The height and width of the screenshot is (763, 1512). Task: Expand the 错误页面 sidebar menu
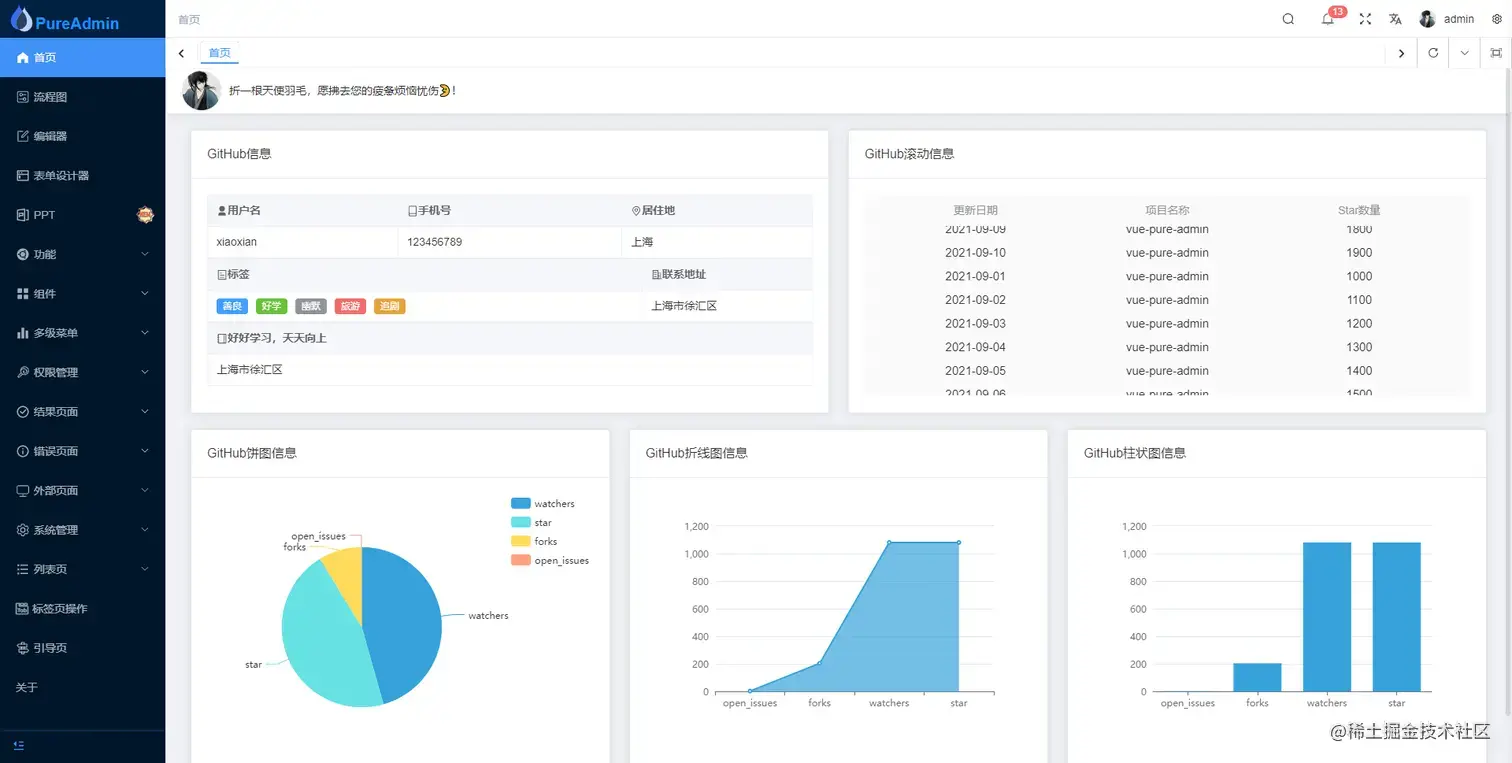82,451
